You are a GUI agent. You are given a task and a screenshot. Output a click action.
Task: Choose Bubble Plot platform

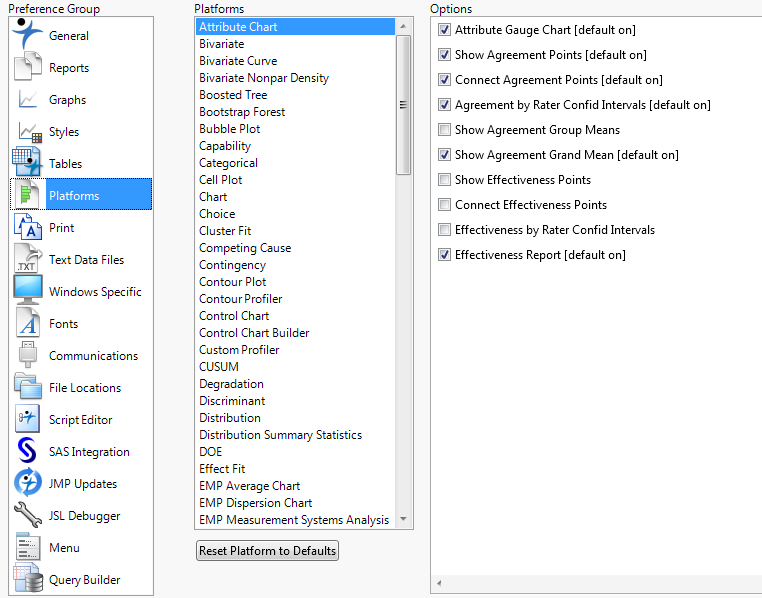[x=295, y=129]
